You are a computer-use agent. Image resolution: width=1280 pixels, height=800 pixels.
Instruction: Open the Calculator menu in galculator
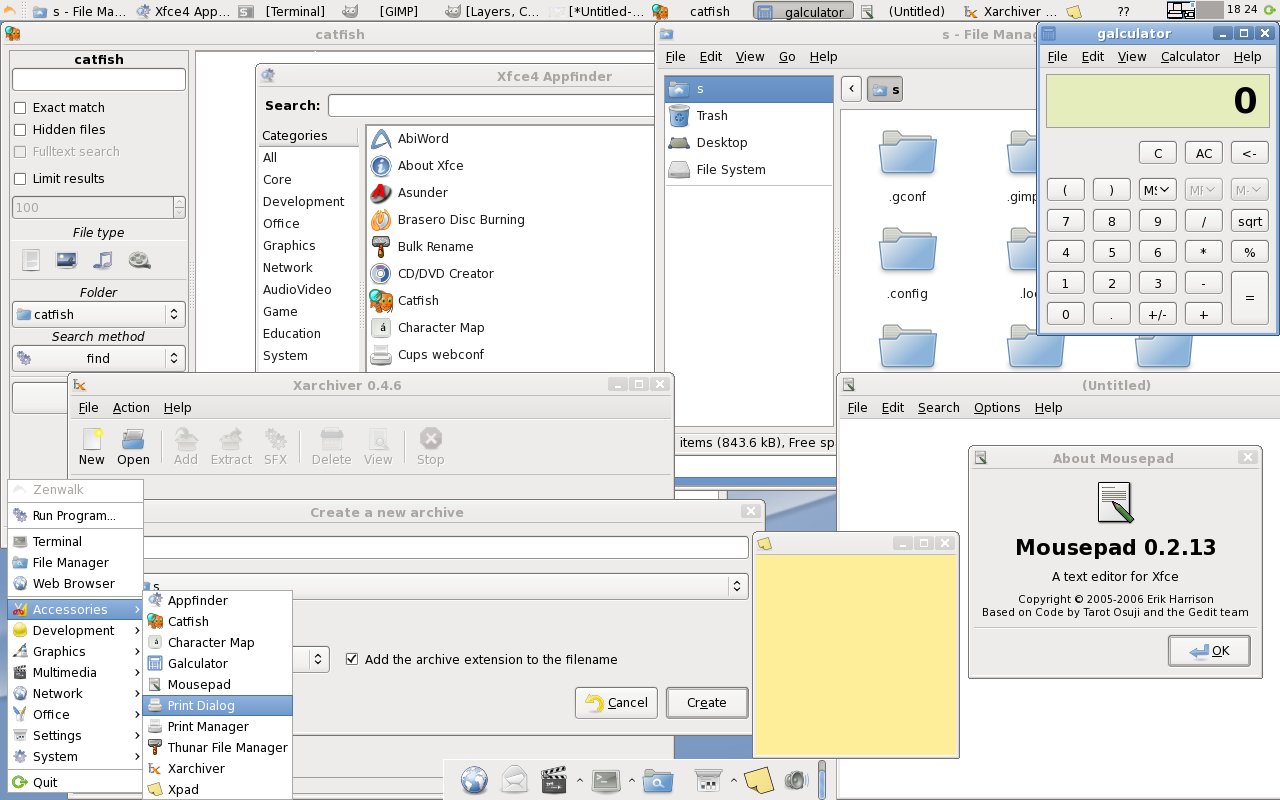(x=1190, y=57)
